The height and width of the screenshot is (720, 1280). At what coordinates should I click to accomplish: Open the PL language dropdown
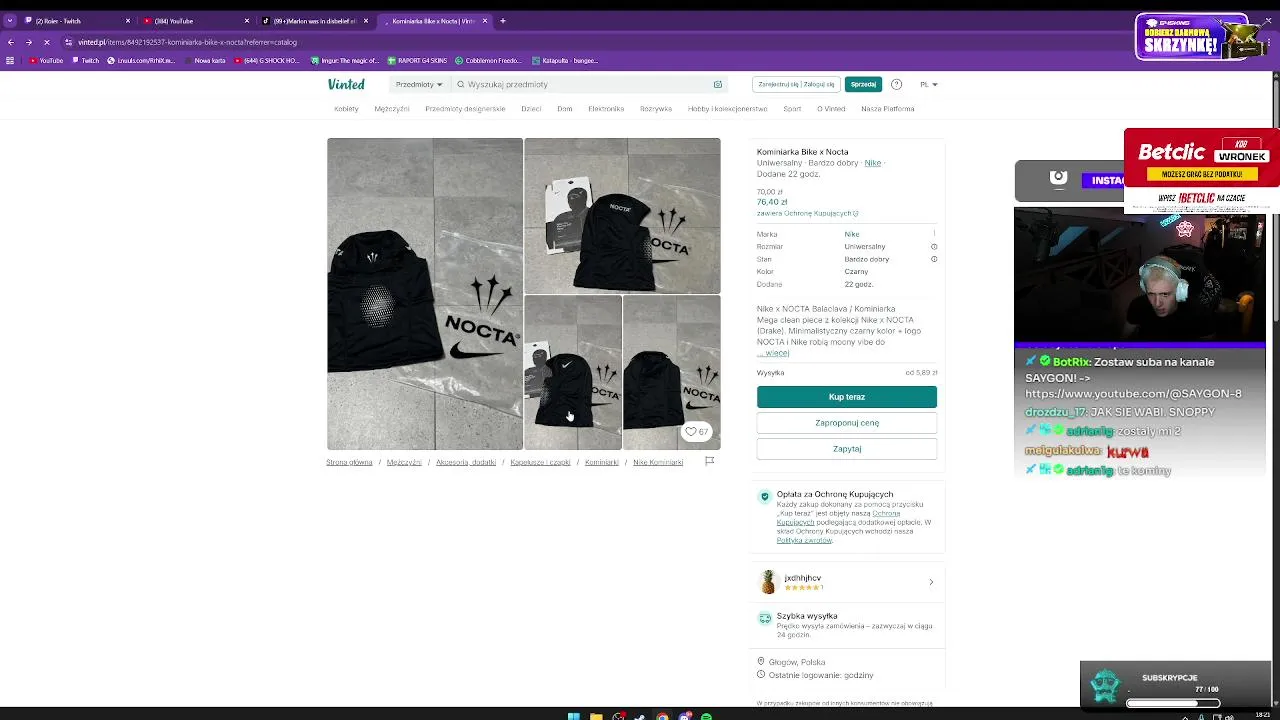click(929, 84)
